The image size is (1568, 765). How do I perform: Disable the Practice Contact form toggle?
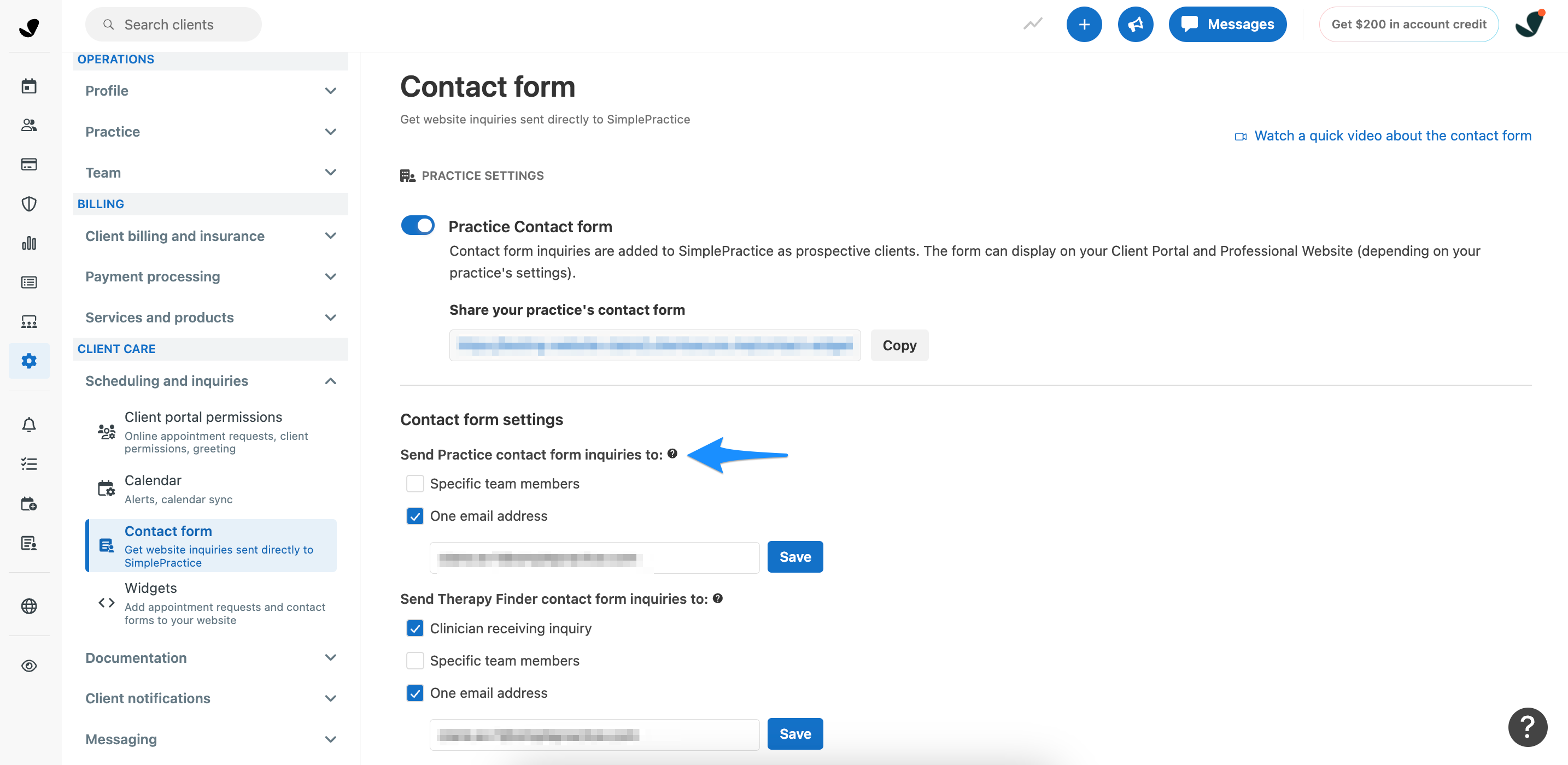coord(418,225)
